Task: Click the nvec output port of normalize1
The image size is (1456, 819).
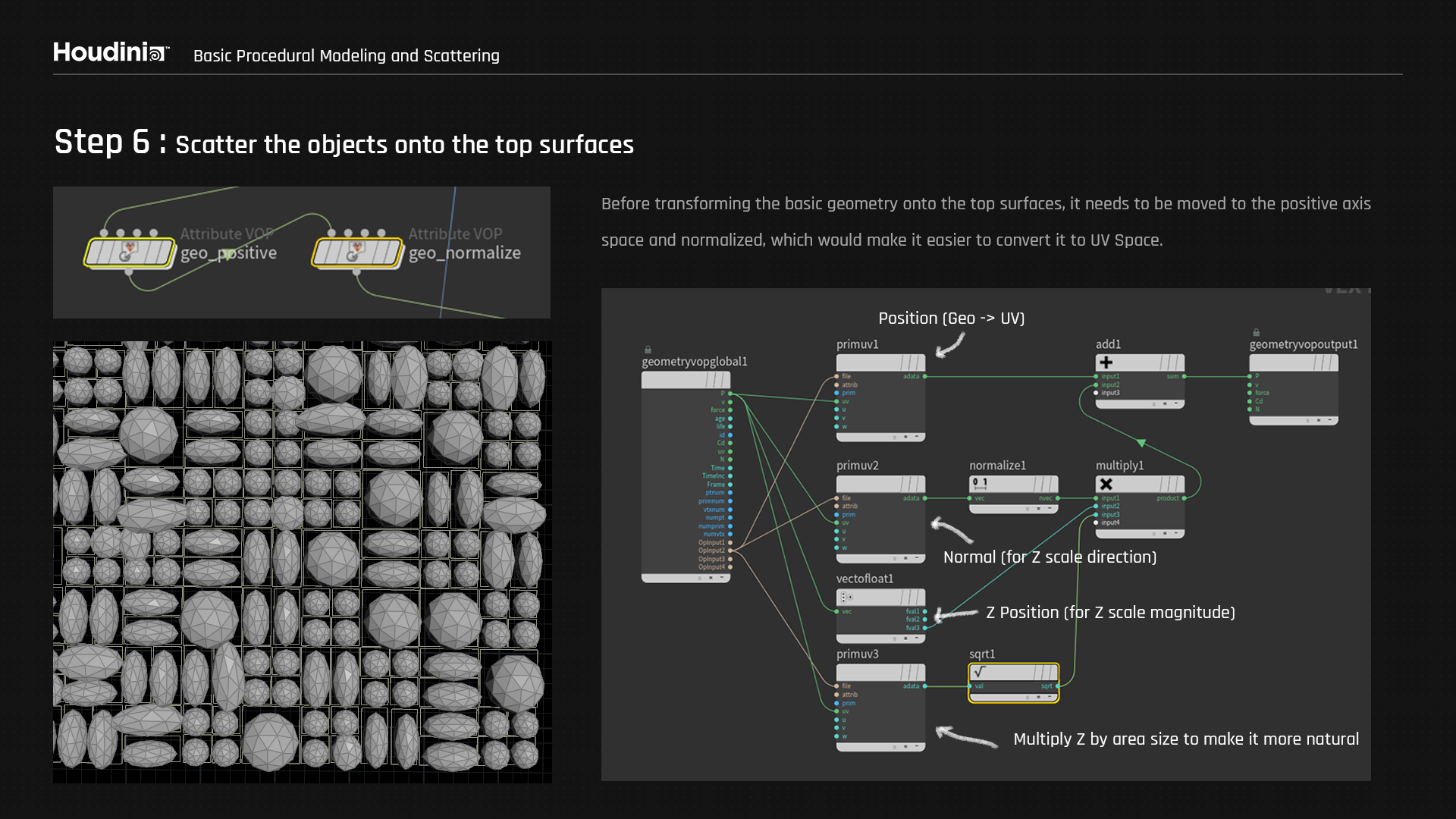Action: (x=1057, y=498)
